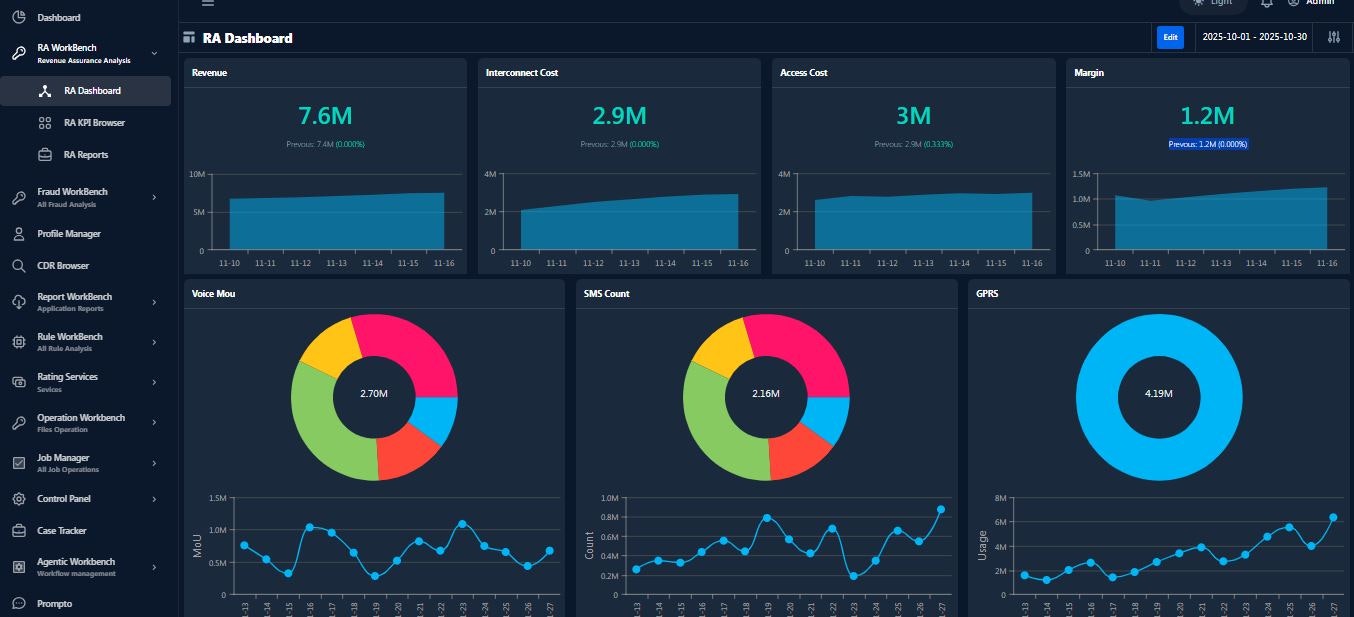This screenshot has height=617, width=1354.
Task: Open dashboard filter settings icon
Action: [1333, 36]
